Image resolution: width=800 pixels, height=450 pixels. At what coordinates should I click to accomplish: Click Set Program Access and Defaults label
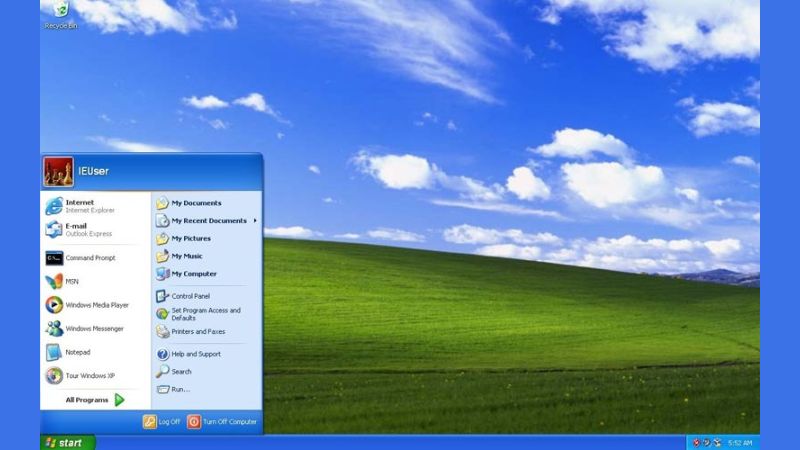[x=206, y=314]
